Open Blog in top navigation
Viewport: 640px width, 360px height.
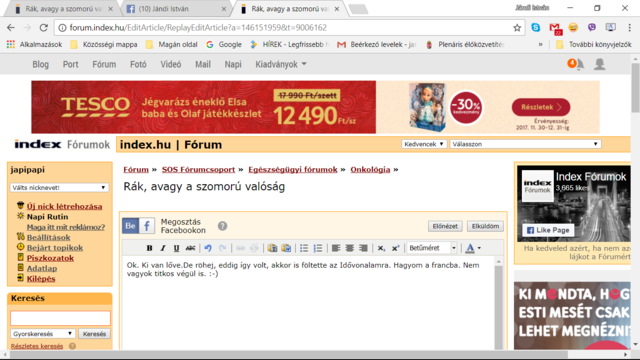(40, 64)
